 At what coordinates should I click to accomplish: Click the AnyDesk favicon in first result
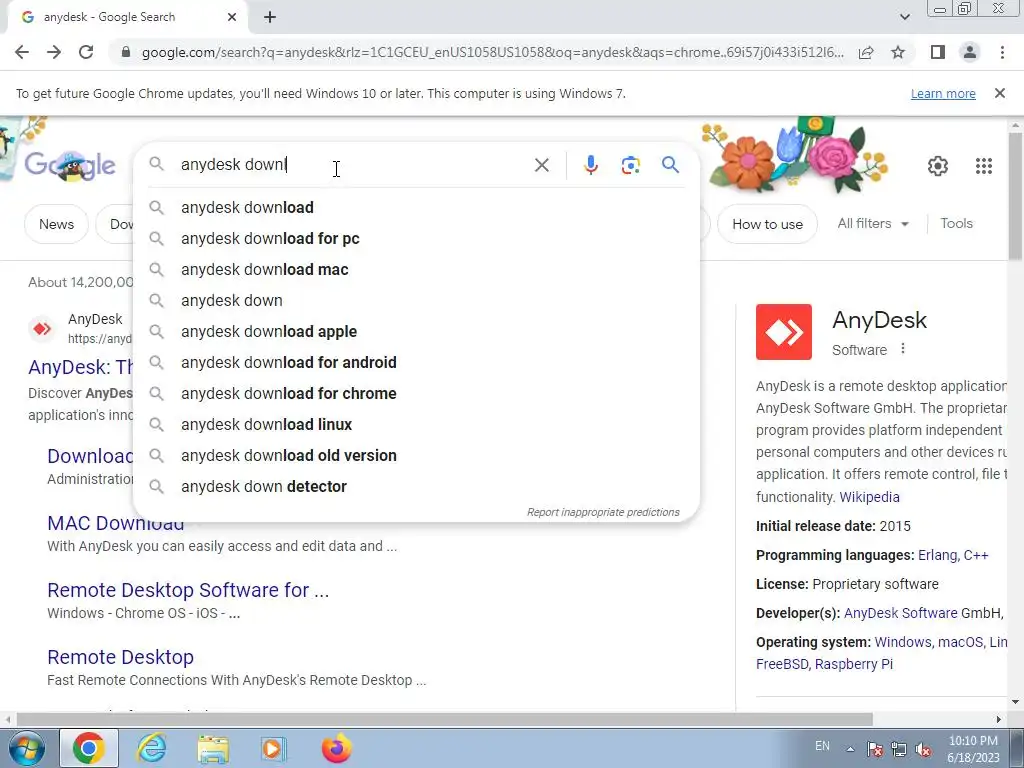pyautogui.click(x=42, y=328)
